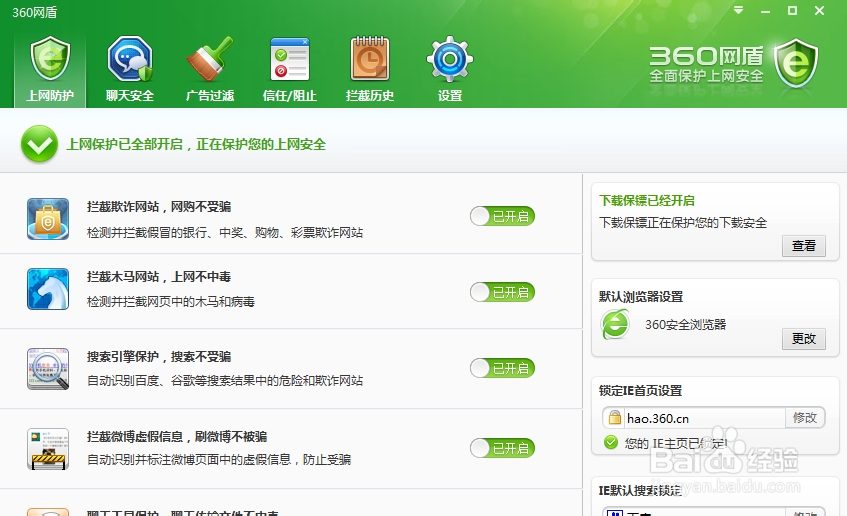Switch to the 聊天安全 tab
Image resolution: width=847 pixels, height=516 pixels.
(130, 70)
